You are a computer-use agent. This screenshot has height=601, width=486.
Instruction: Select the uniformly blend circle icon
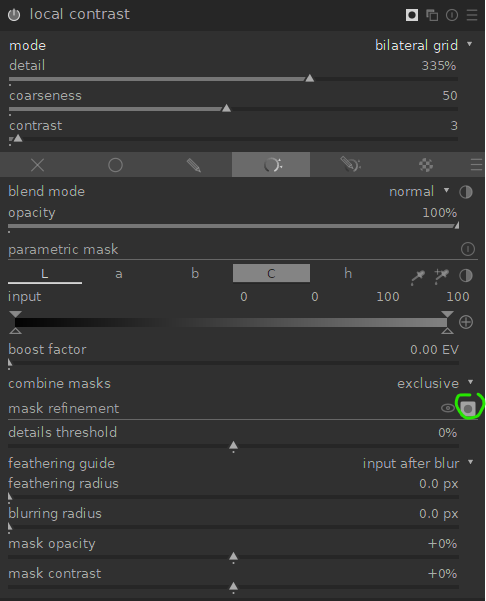pyautogui.click(x=115, y=165)
